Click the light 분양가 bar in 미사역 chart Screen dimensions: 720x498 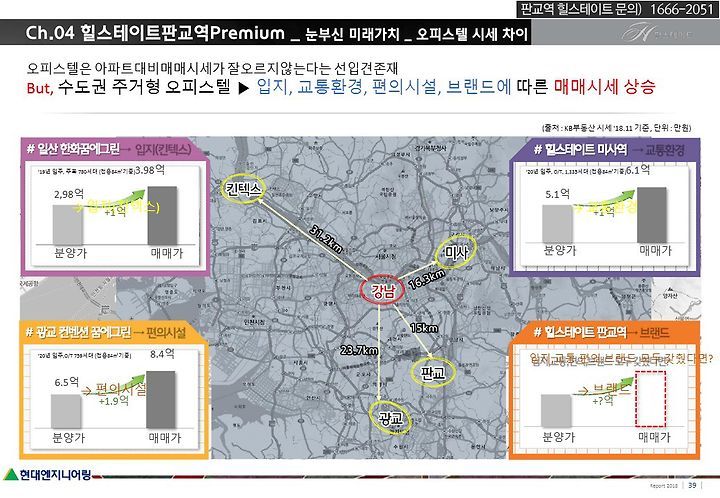tap(557, 224)
